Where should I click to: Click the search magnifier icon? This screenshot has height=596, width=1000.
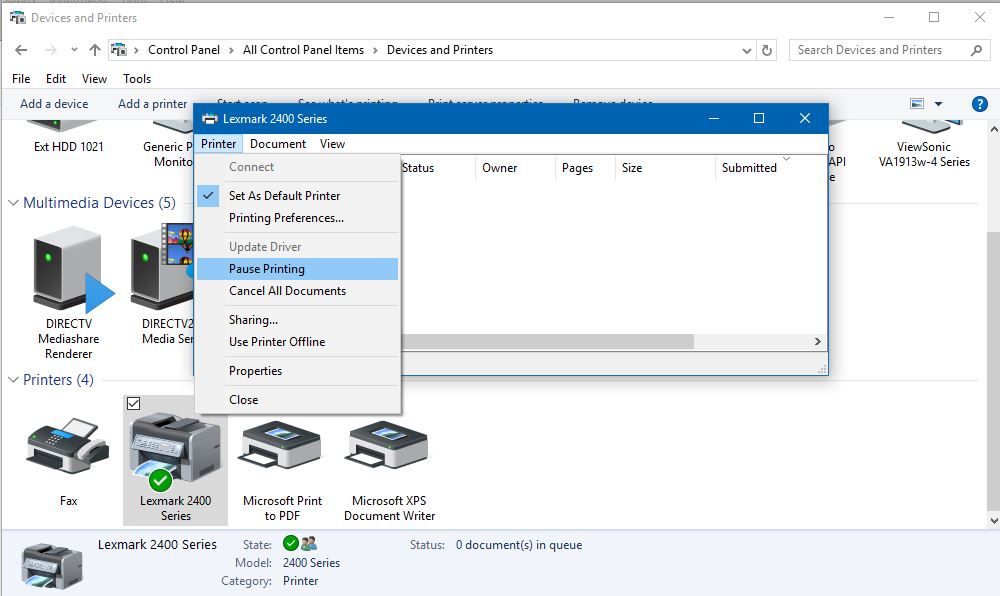tap(976, 50)
